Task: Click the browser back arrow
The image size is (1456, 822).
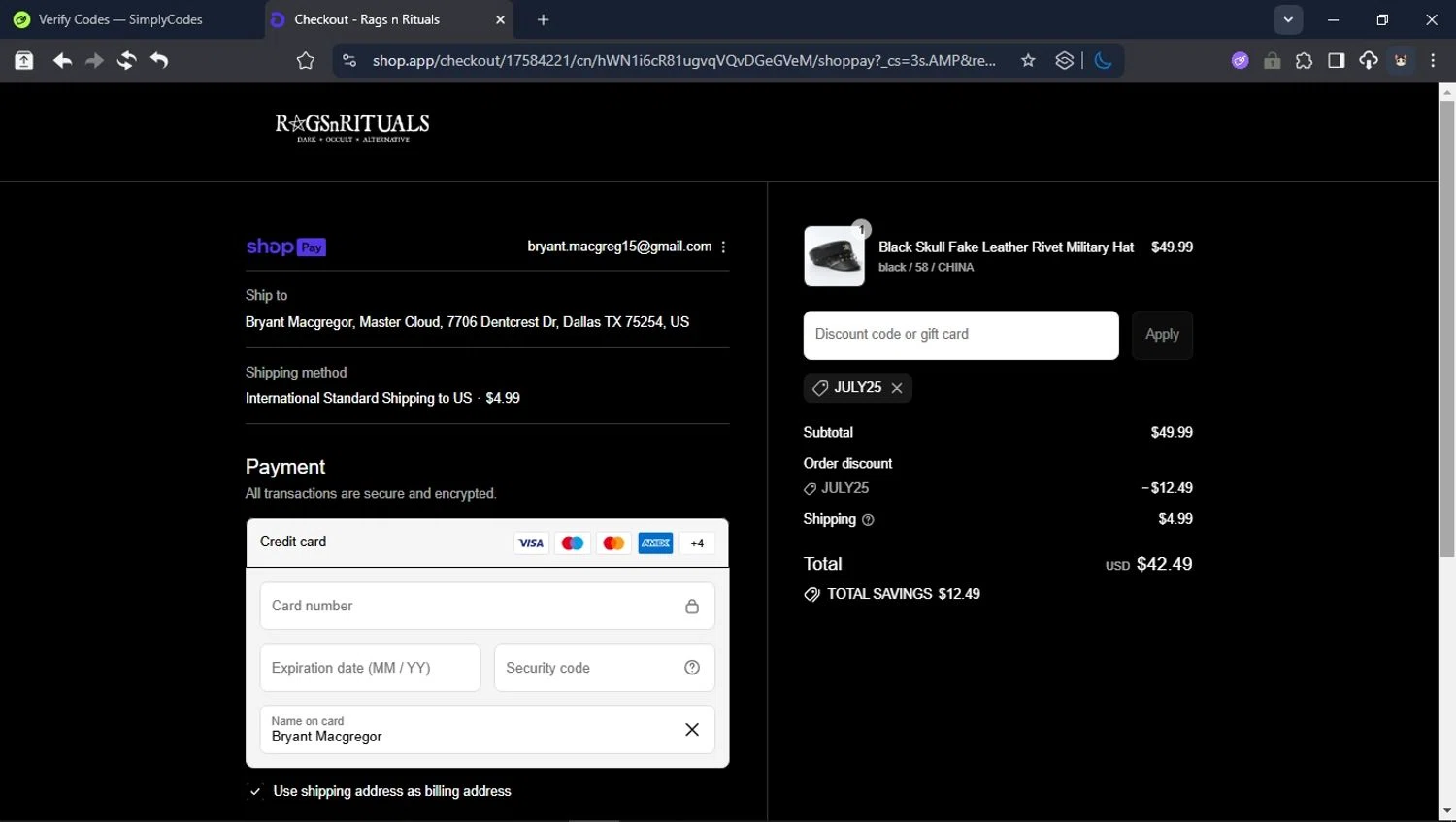Action: click(62, 61)
